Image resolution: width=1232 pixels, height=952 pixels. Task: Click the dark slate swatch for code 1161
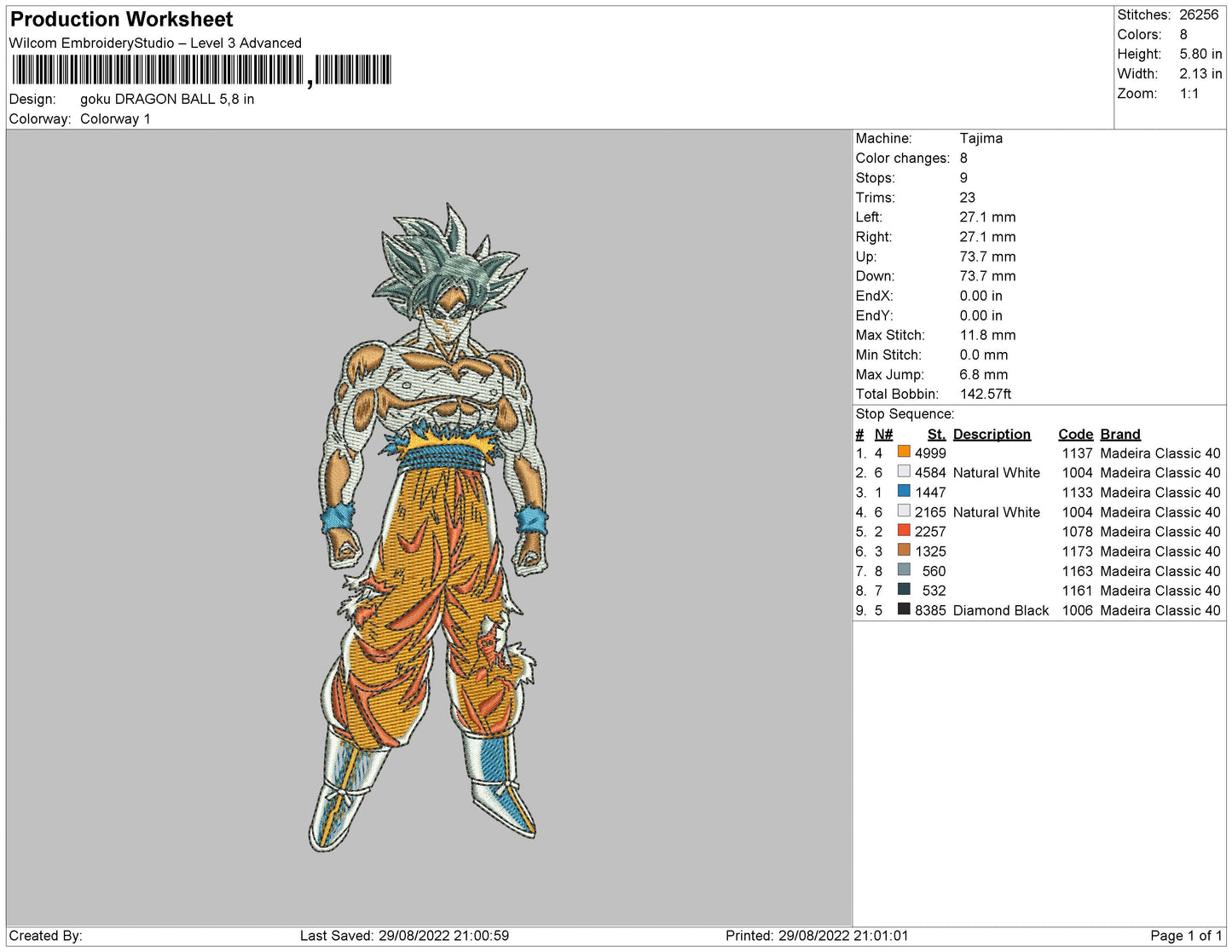[904, 589]
